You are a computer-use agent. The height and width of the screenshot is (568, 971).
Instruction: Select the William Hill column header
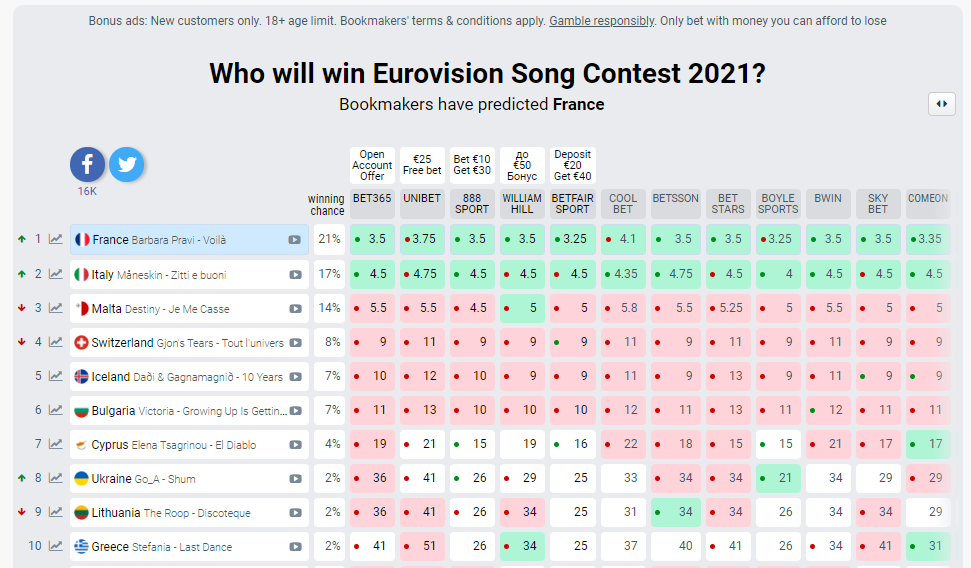pyautogui.click(x=522, y=204)
